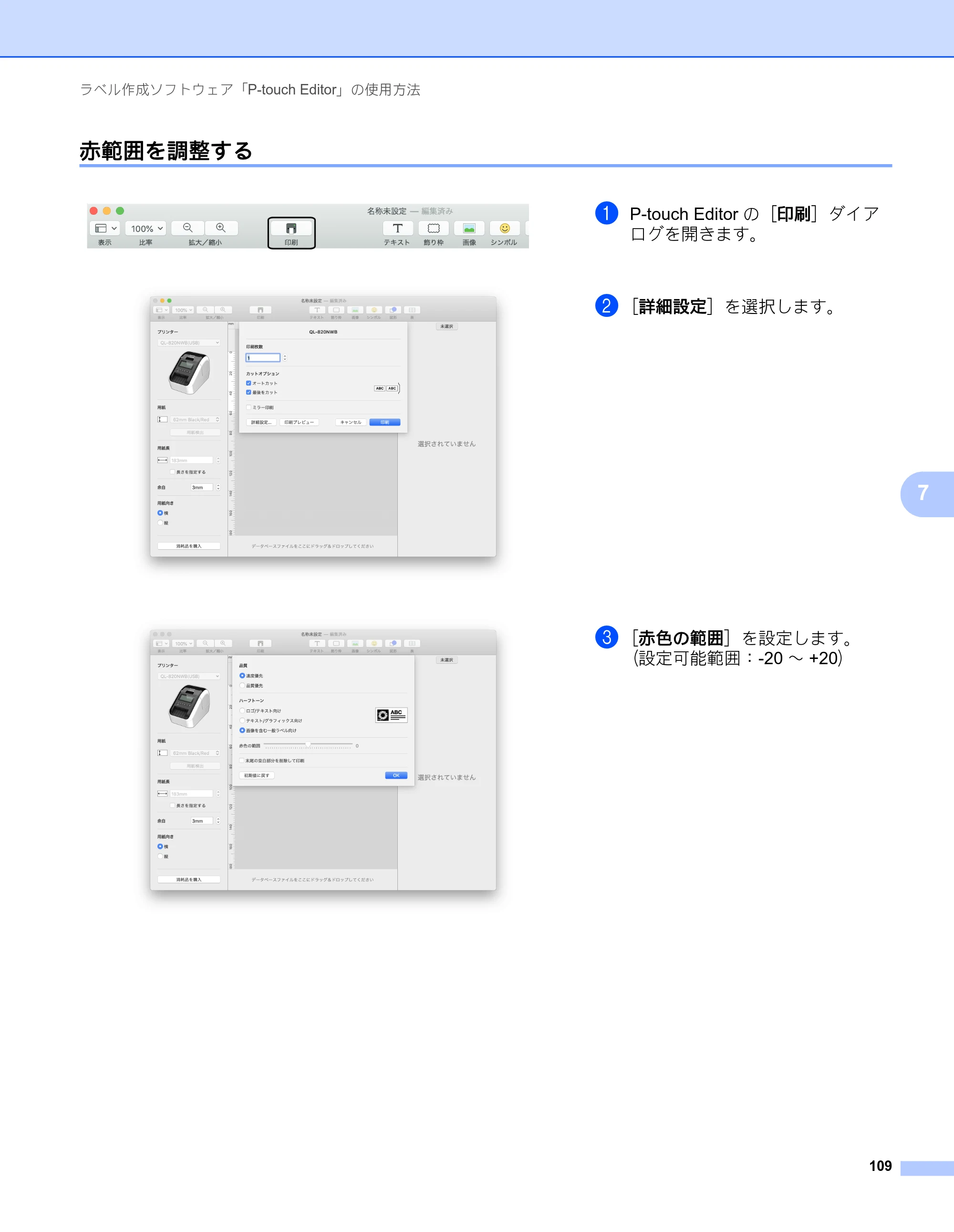The image size is (954, 1232).
Task: Click the zoom-in magnifier in the top toolbar image
Action: pos(221,228)
